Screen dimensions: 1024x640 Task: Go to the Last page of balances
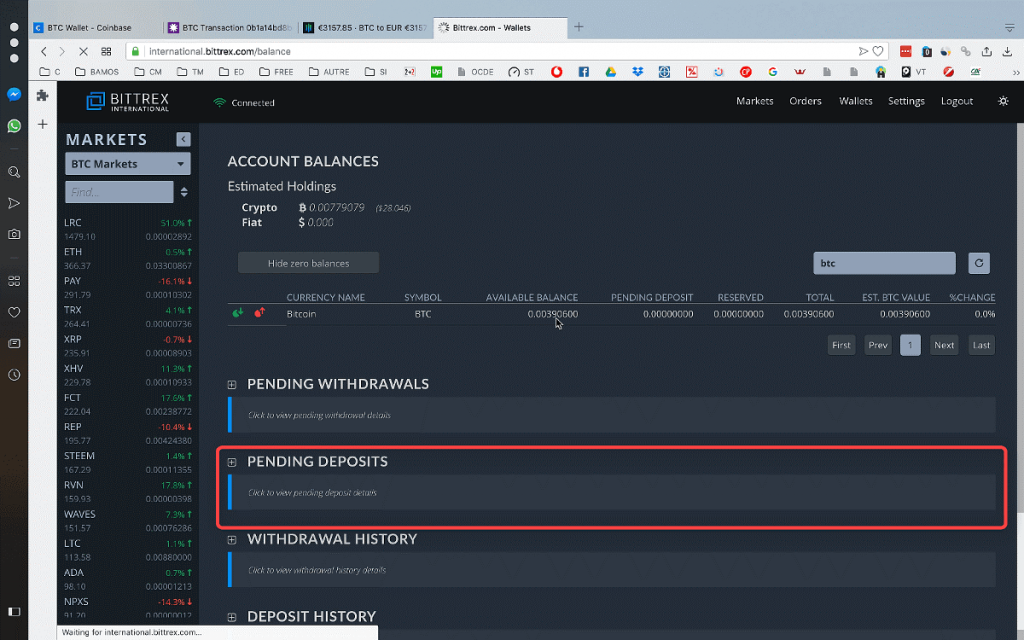coord(981,345)
